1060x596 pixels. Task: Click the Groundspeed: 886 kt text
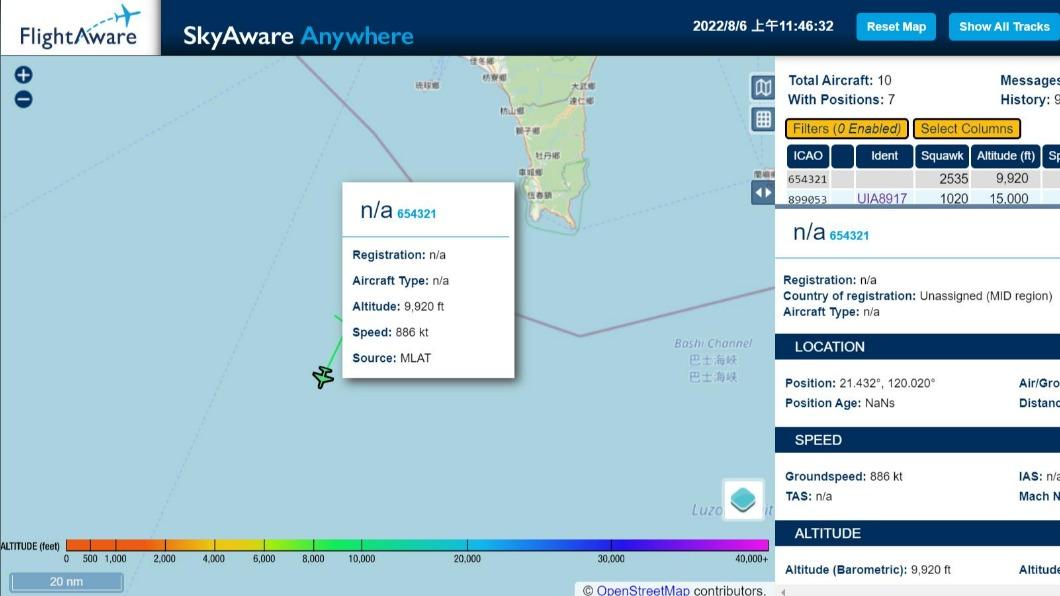pyautogui.click(x=844, y=476)
